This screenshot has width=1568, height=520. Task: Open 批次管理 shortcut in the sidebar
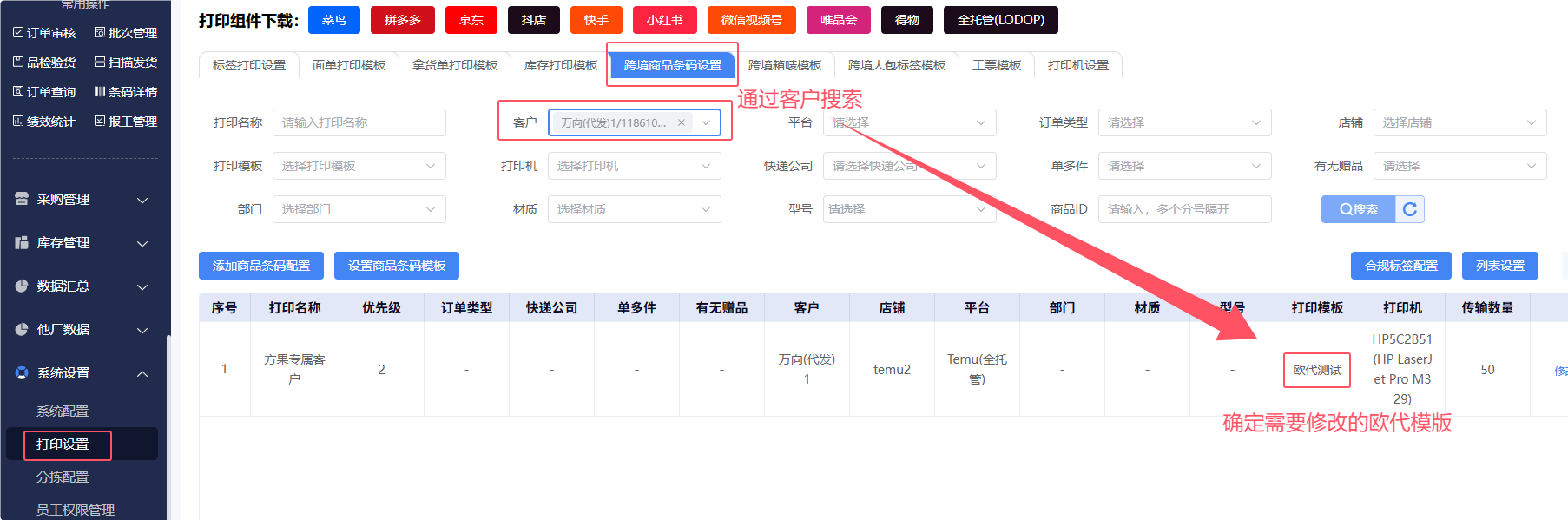(126, 33)
